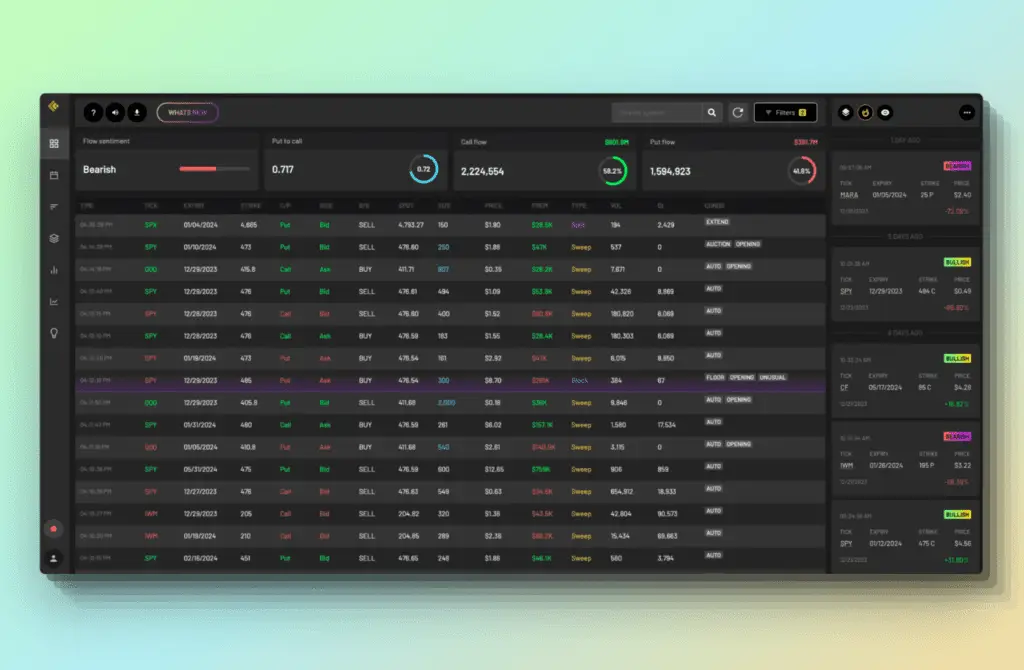This screenshot has width=1024, height=670.
Task: Open the calendar icon in sidebar
Action: tap(54, 175)
